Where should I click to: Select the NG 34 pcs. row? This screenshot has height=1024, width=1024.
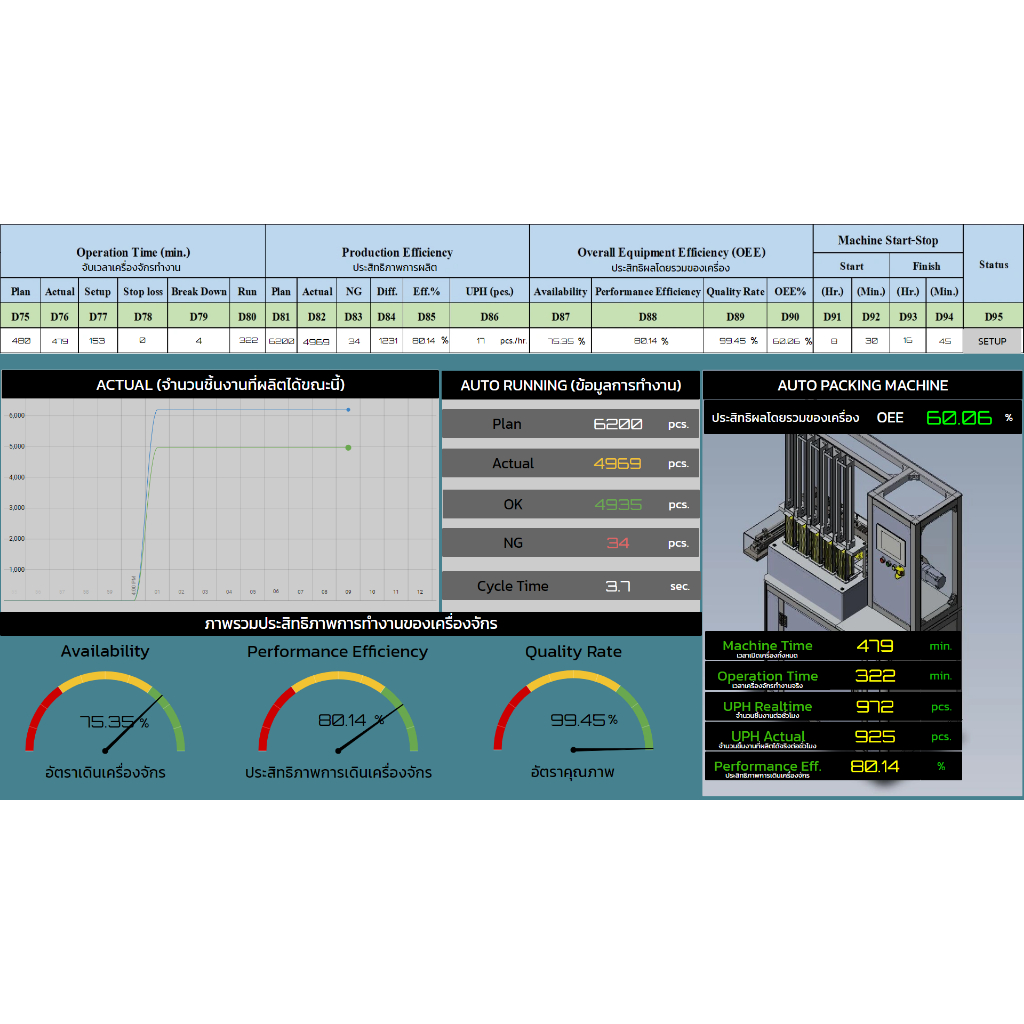(570, 543)
